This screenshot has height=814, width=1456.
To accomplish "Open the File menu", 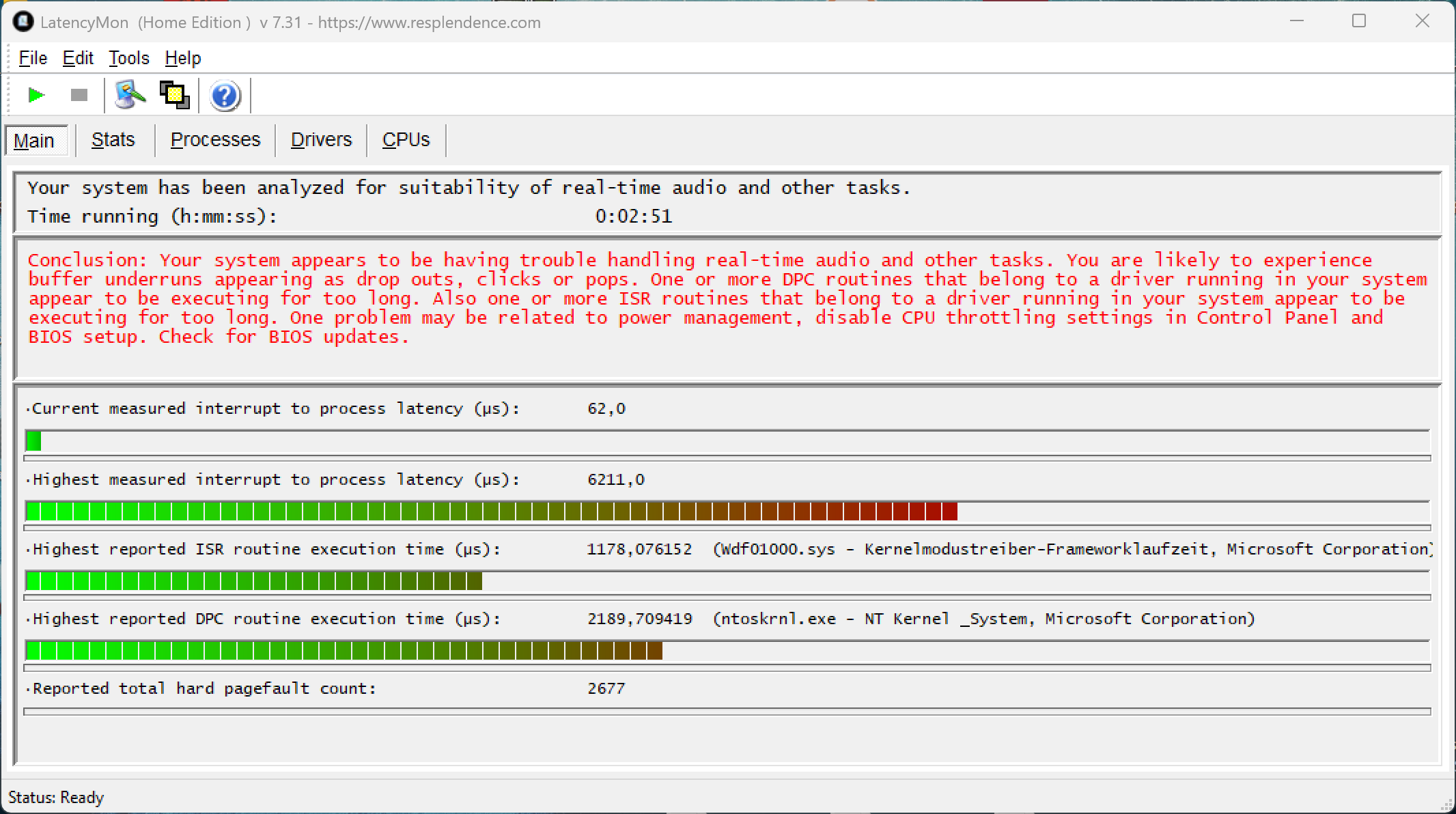I will coord(33,58).
